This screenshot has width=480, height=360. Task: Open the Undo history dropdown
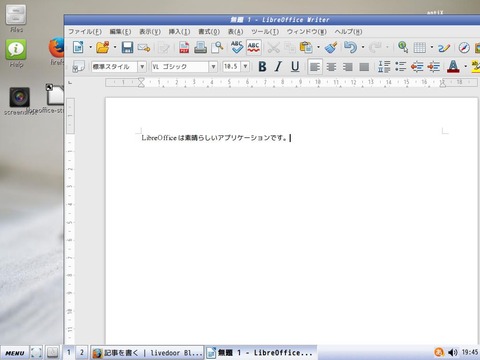coord(363,47)
